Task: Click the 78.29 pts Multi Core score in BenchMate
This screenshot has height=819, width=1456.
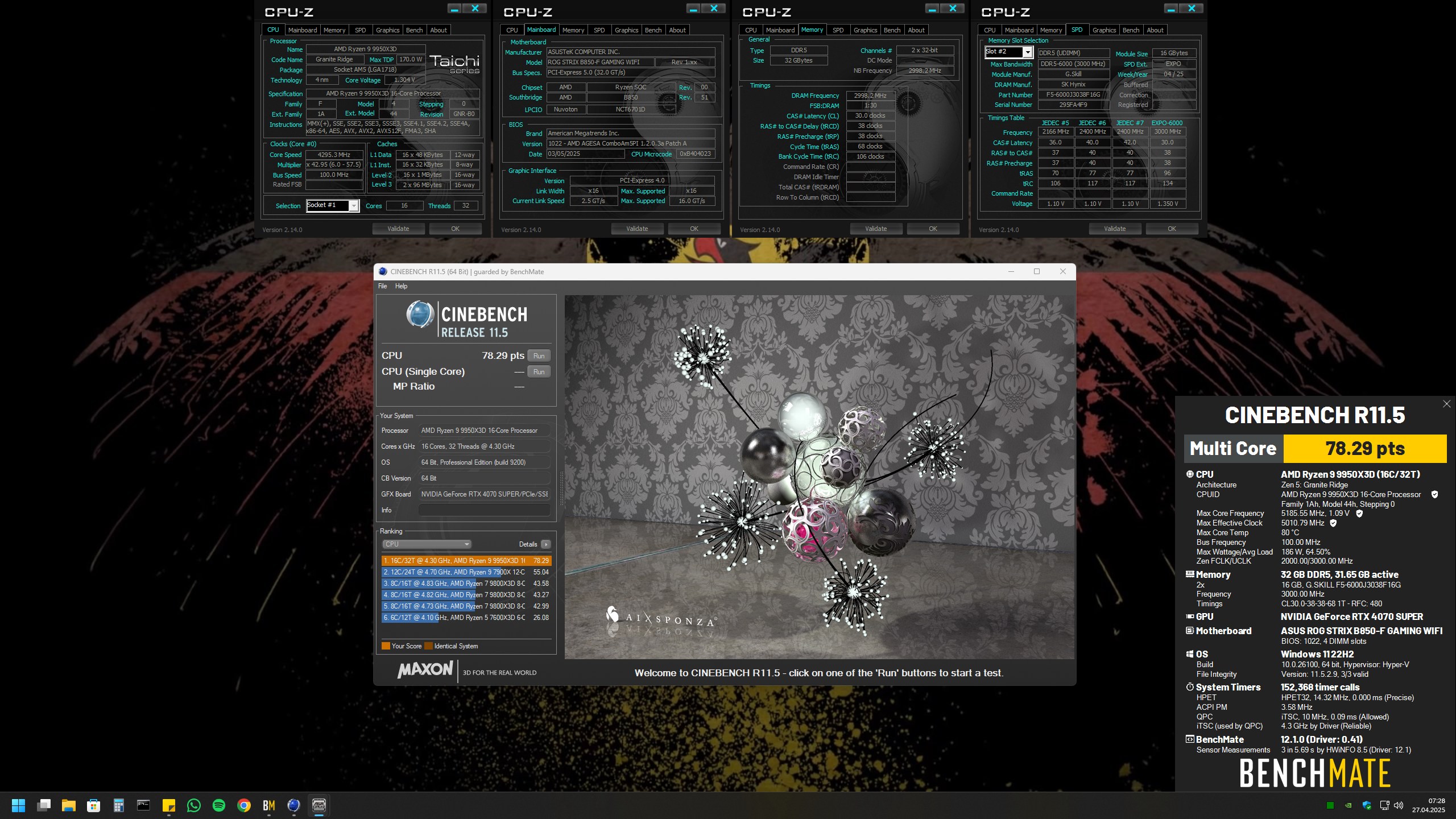Action: [x=1365, y=449]
